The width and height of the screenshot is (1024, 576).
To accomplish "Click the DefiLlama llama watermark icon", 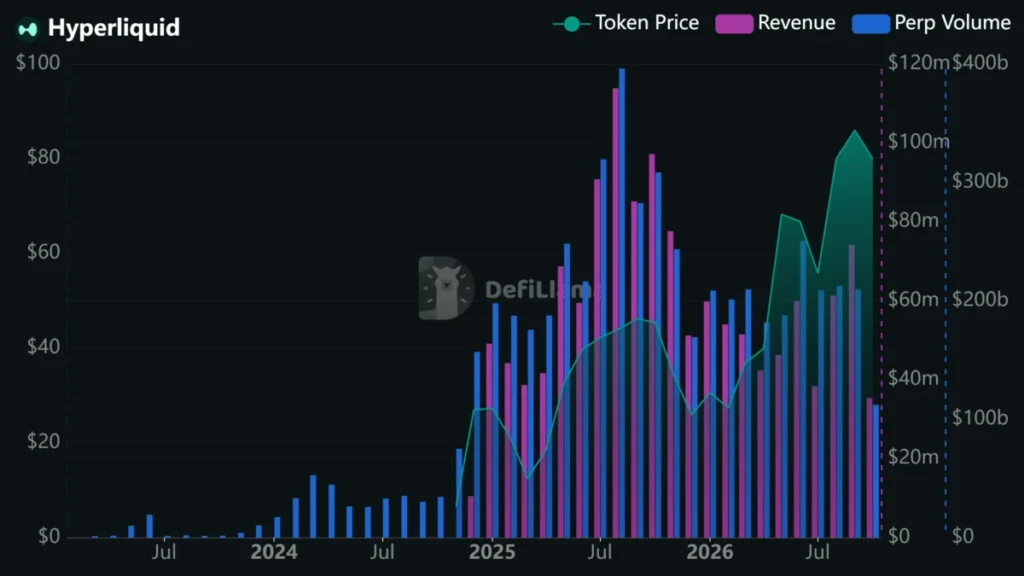I will (446, 288).
